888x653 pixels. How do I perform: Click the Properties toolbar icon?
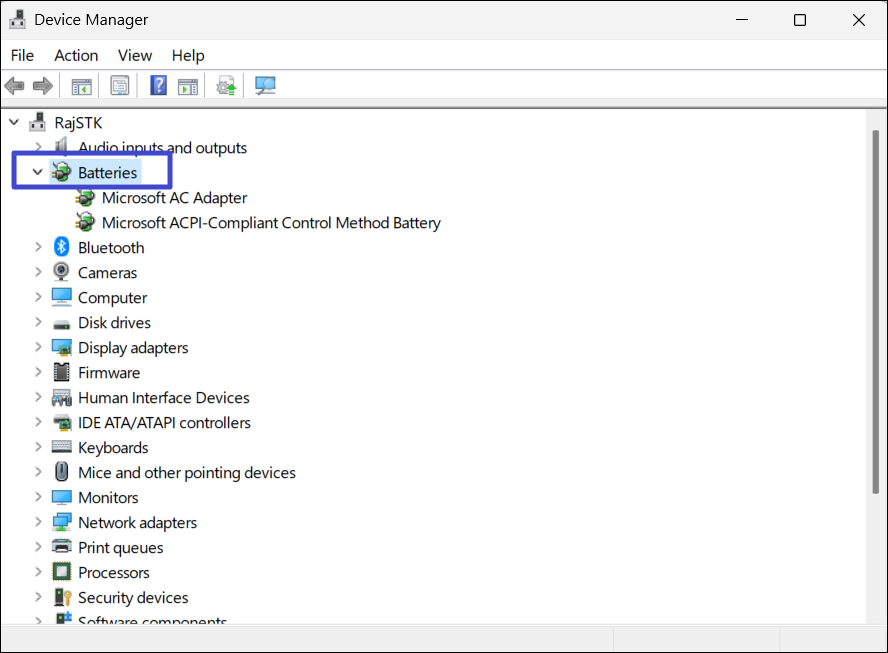[x=120, y=86]
